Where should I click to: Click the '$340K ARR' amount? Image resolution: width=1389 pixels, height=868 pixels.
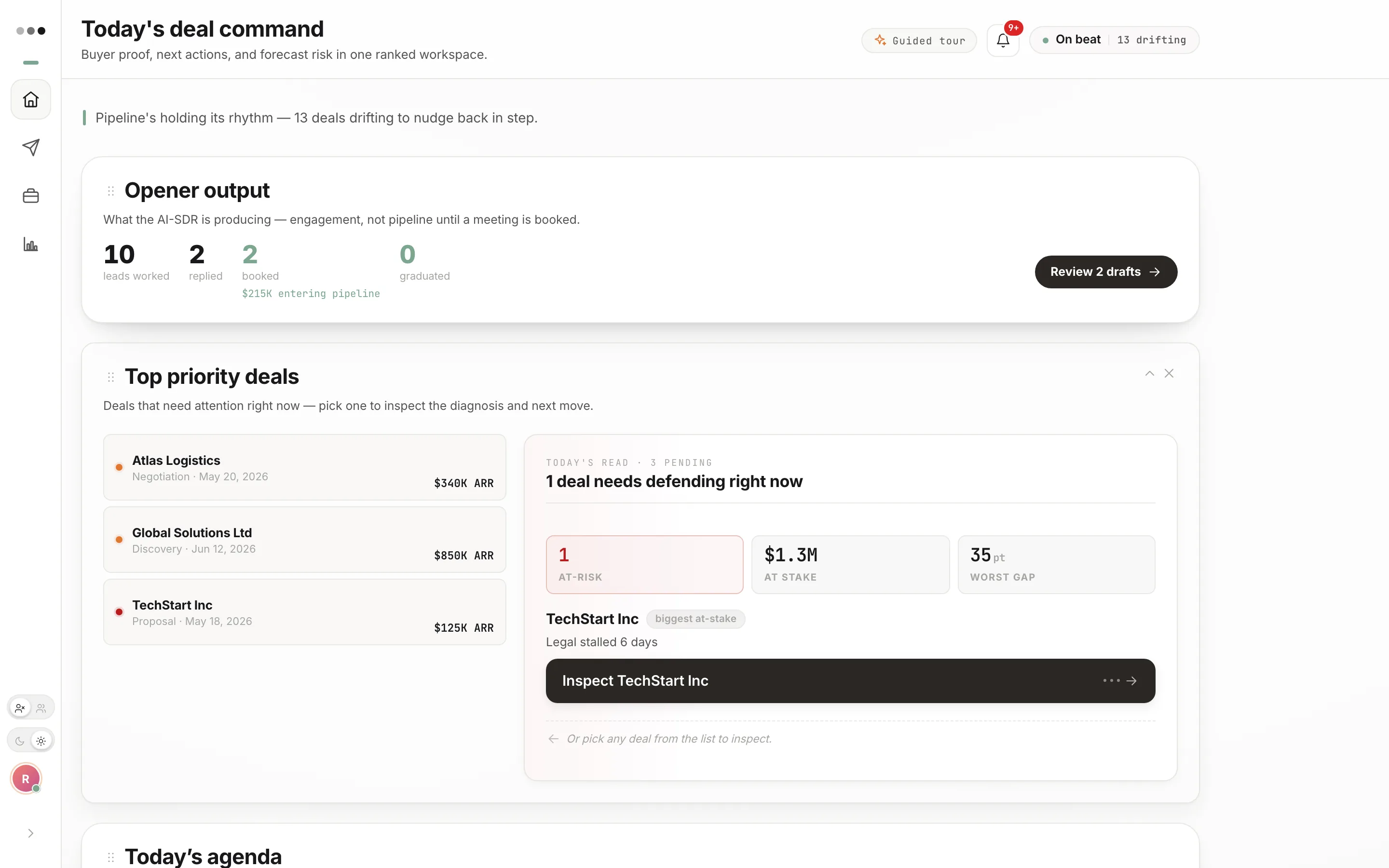[464, 483]
